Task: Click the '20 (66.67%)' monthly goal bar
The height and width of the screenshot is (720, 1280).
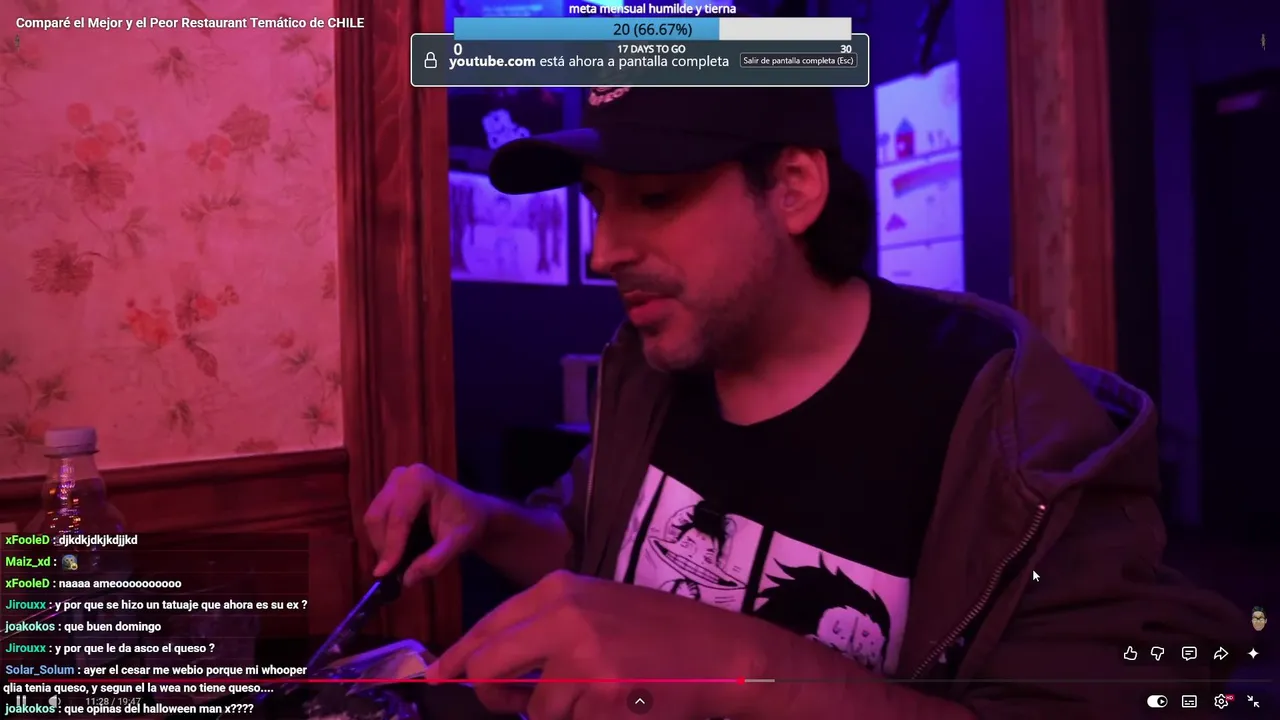Action: click(x=652, y=30)
